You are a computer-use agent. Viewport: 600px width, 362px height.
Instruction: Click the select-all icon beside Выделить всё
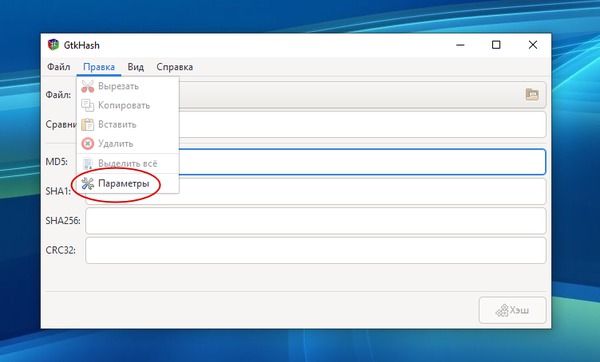point(88,163)
